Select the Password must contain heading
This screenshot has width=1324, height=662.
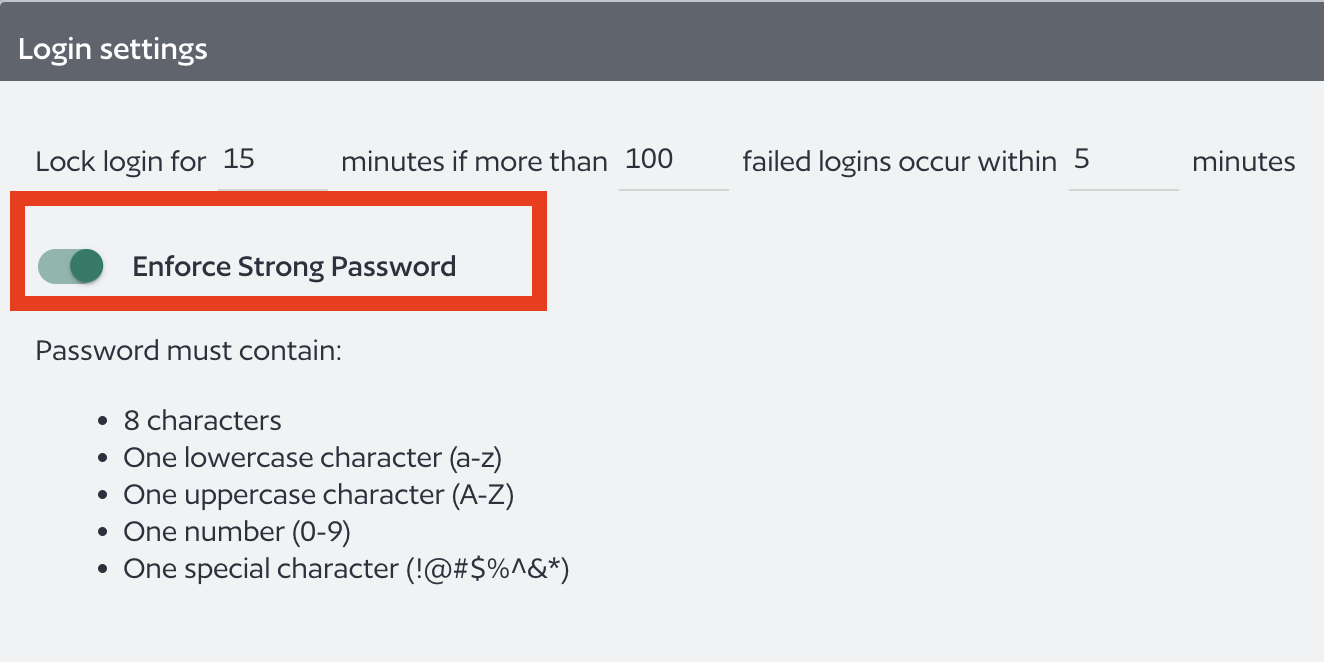click(x=188, y=350)
